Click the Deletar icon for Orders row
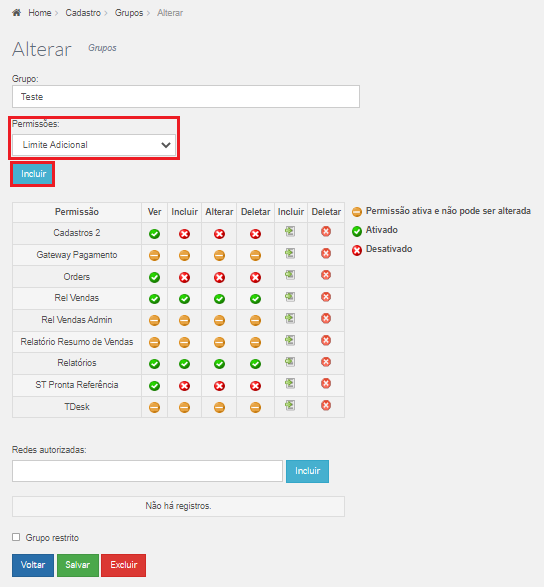This screenshot has height=587, width=544. pos(326,275)
